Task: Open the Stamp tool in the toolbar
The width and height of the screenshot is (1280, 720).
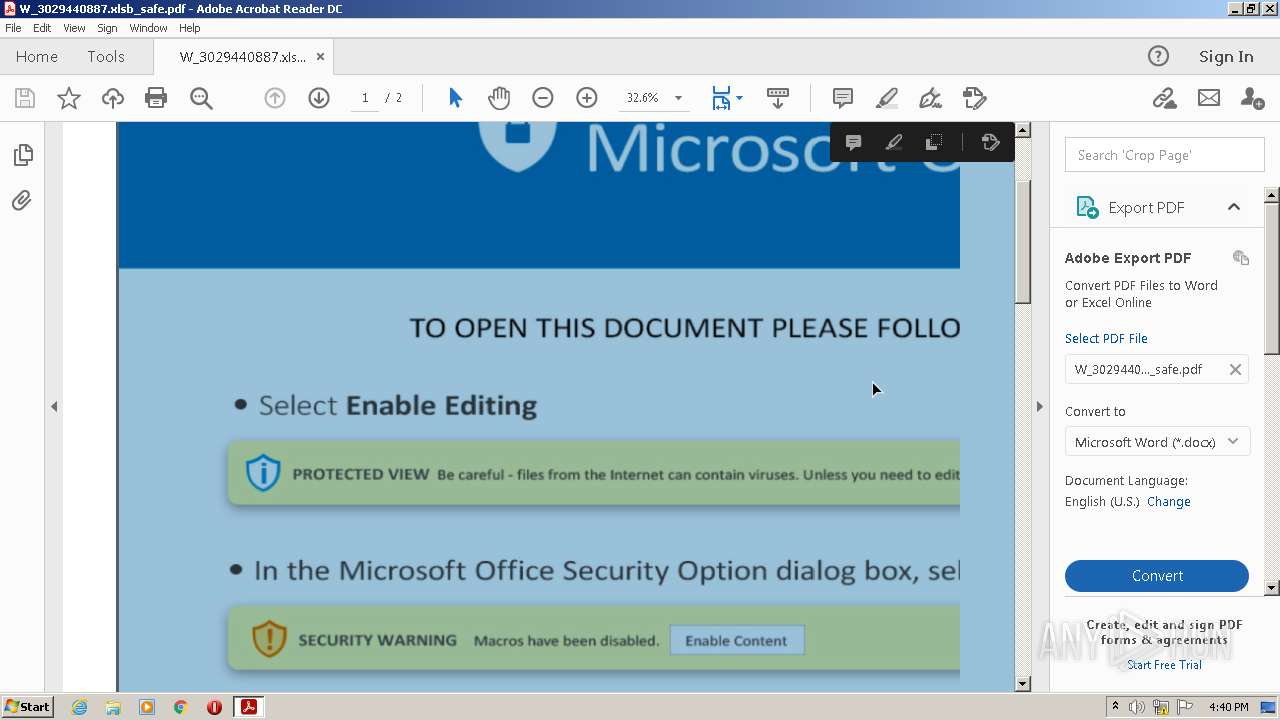Action: [x=975, y=98]
